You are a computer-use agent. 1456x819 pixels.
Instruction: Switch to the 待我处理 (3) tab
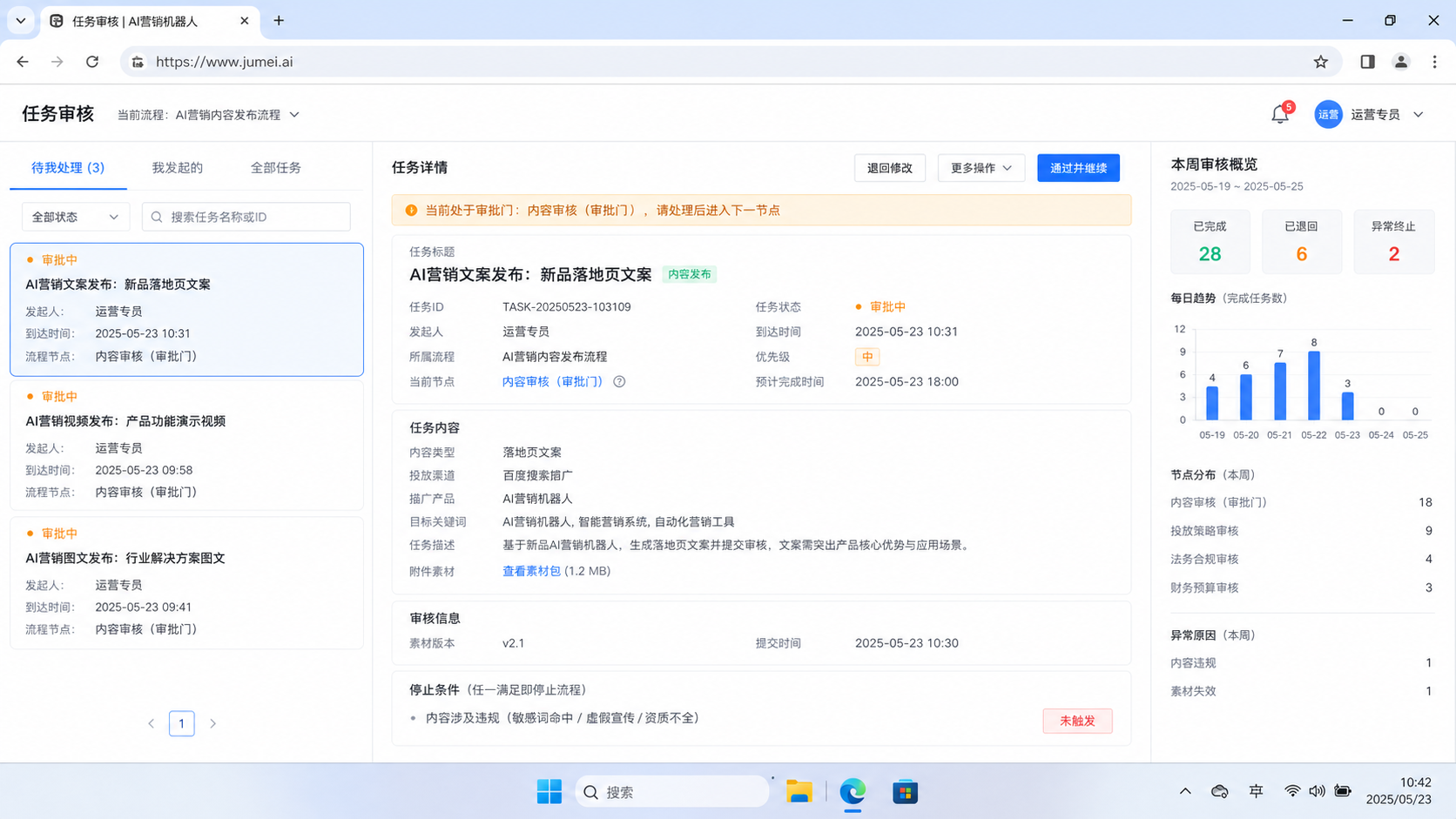(68, 168)
